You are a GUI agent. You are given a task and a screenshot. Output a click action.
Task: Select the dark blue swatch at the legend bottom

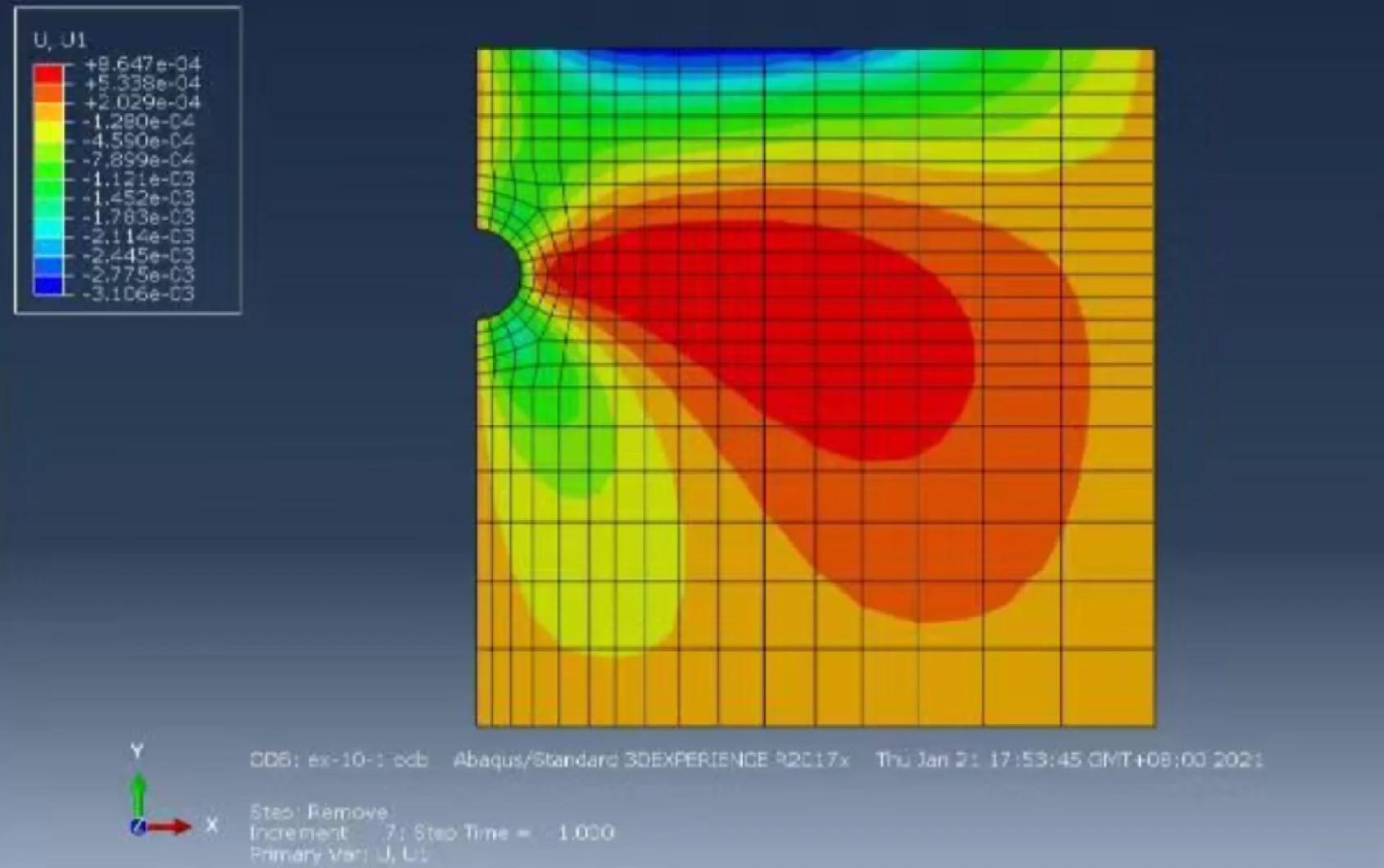tap(47, 285)
